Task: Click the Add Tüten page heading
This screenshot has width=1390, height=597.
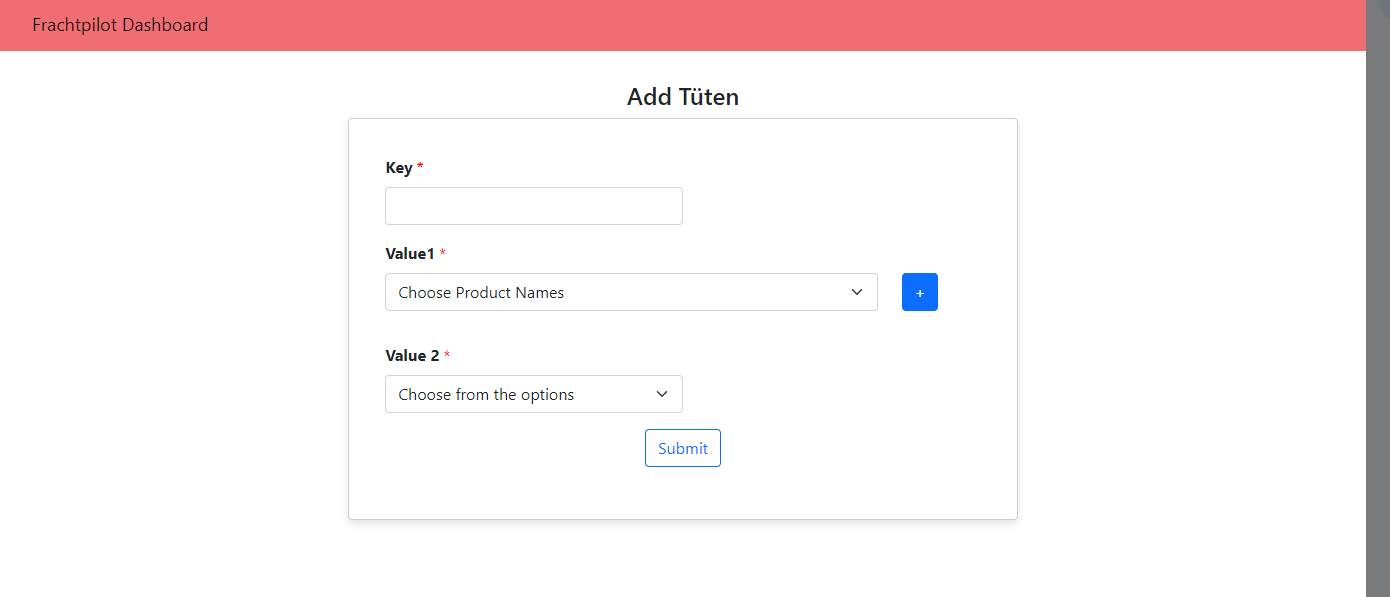Action: pos(683,97)
